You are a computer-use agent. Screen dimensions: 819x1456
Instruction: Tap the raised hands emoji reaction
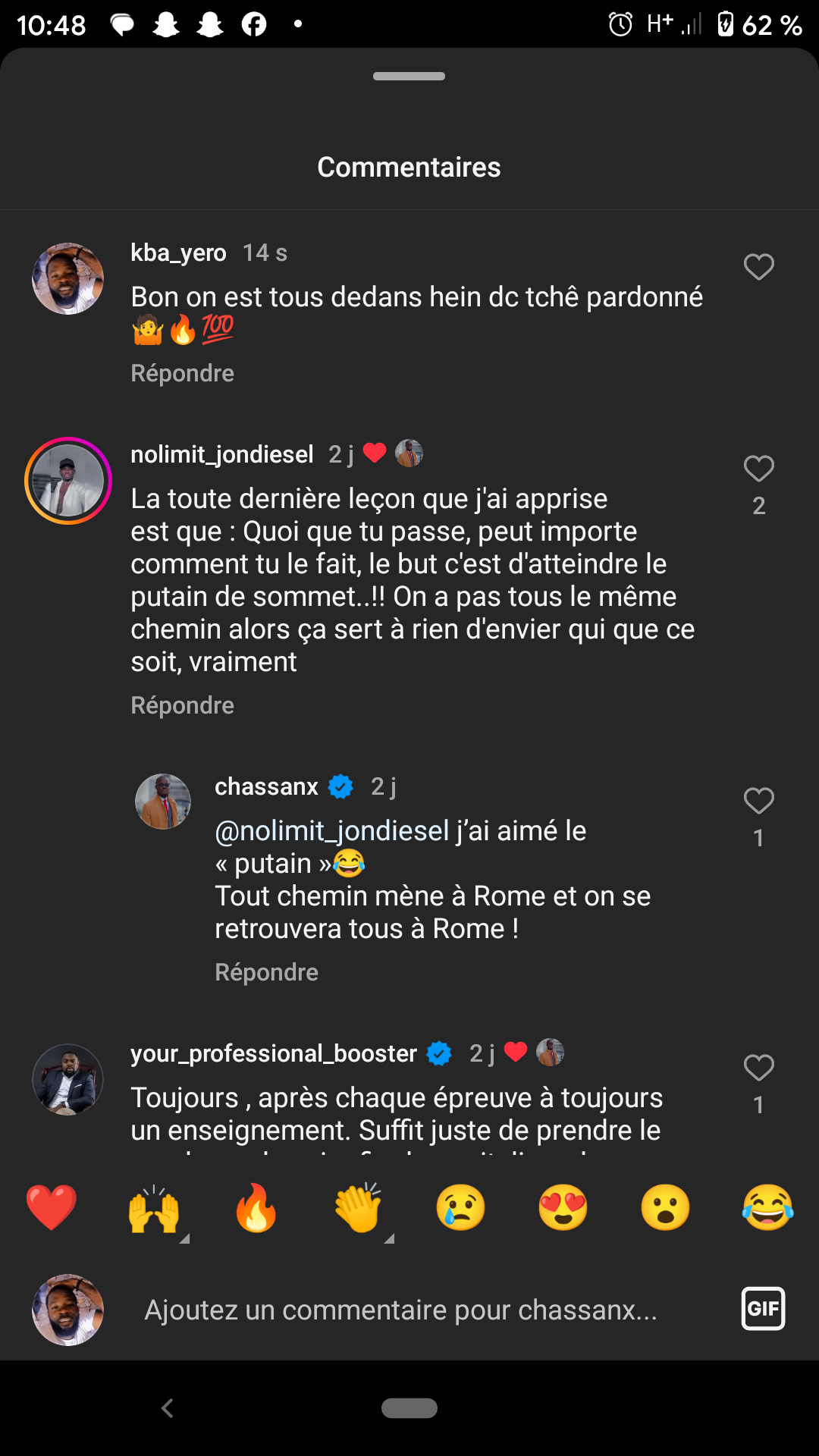coord(154,1207)
